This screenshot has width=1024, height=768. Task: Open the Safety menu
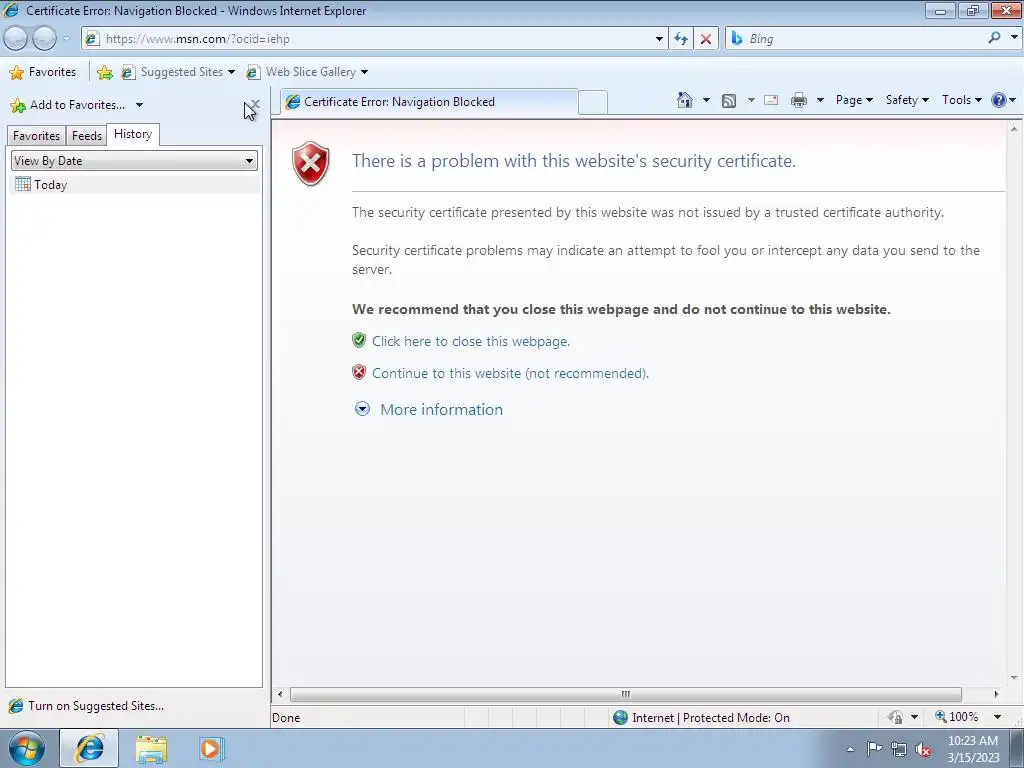tap(907, 100)
